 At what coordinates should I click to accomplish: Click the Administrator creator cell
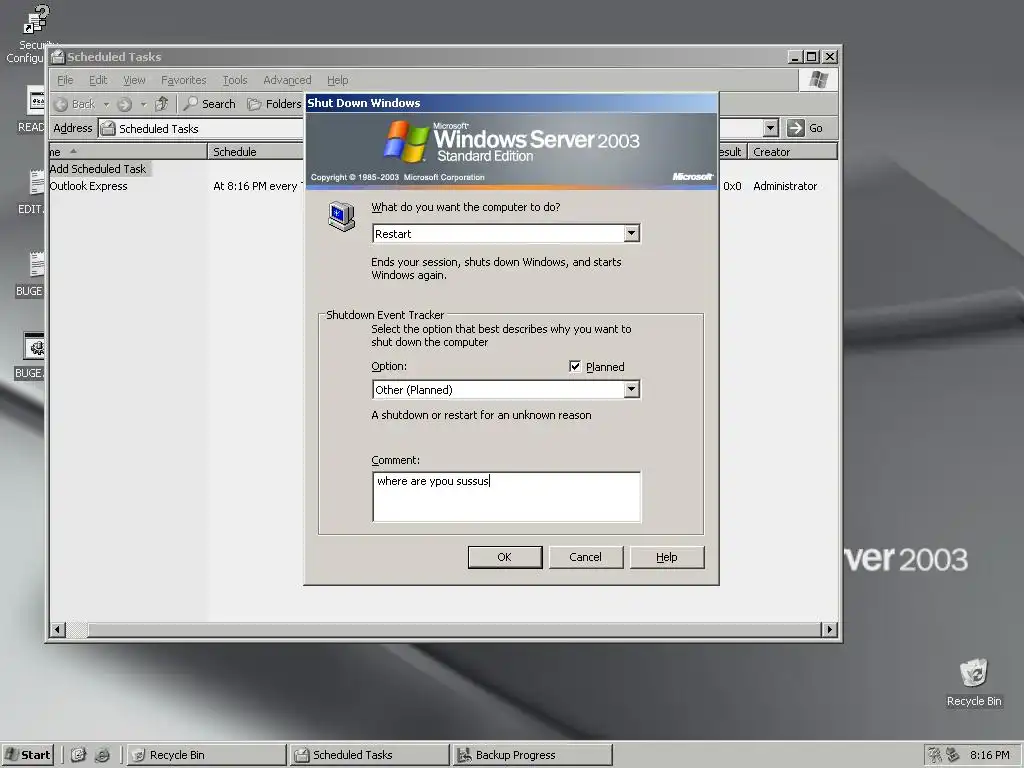point(785,186)
